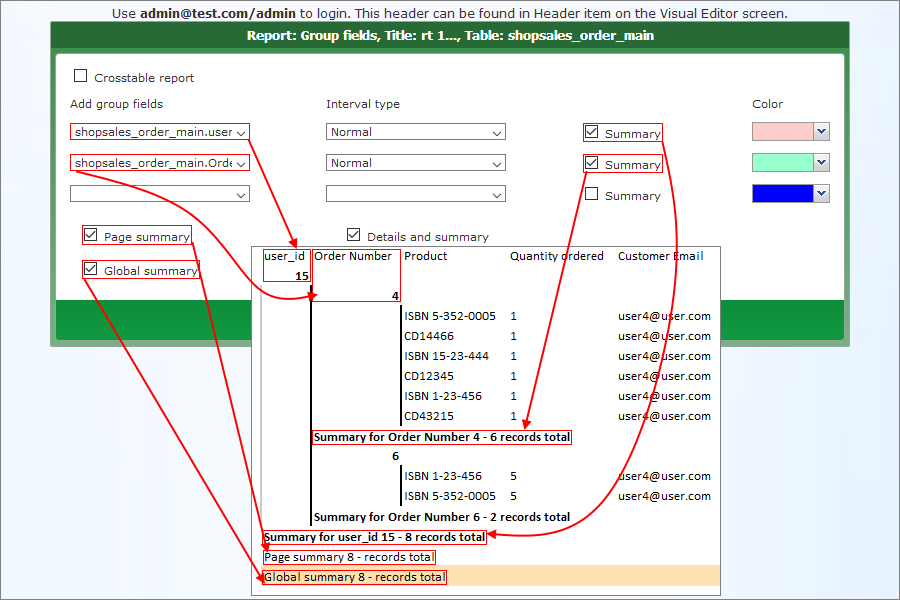This screenshot has height=600, width=900.
Task: Open the second group field dropdown (Order Number)
Action: click(160, 163)
